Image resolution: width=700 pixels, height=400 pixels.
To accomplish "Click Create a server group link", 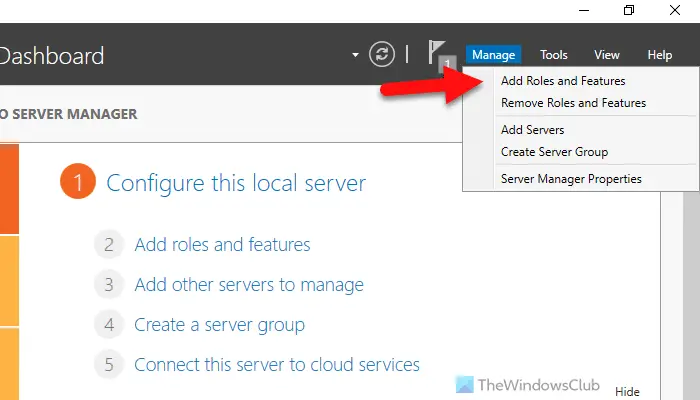I will point(219,325).
